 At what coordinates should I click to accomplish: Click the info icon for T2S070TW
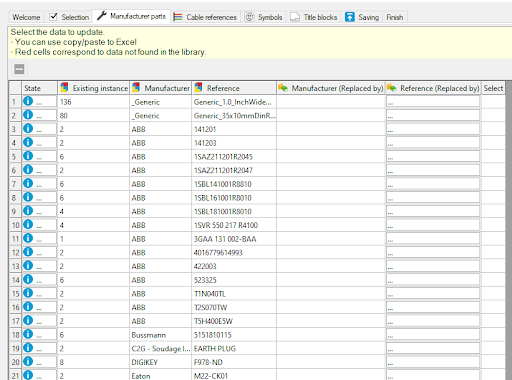(x=28, y=306)
